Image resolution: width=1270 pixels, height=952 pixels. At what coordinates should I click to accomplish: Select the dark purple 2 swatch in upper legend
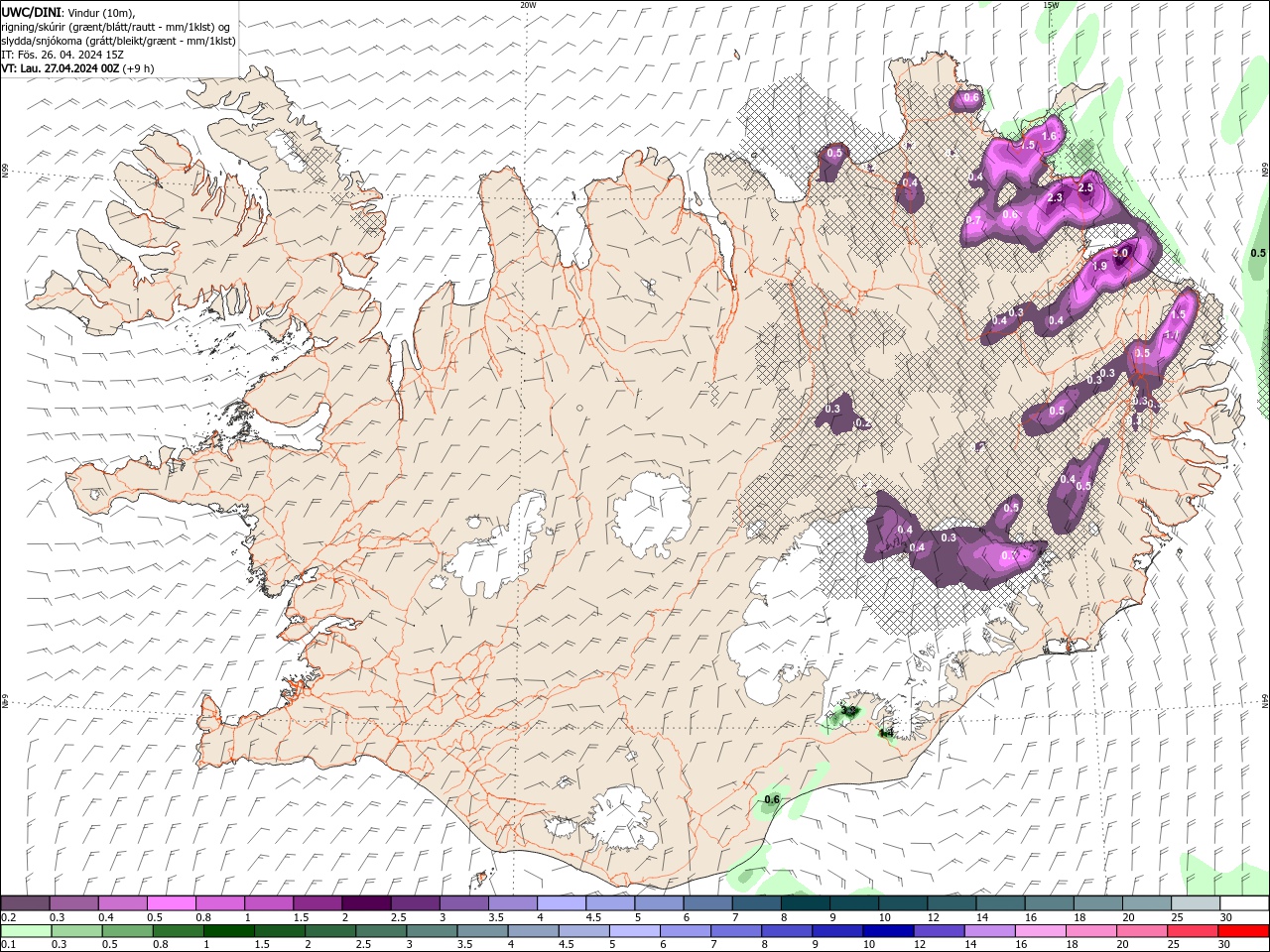[366, 902]
